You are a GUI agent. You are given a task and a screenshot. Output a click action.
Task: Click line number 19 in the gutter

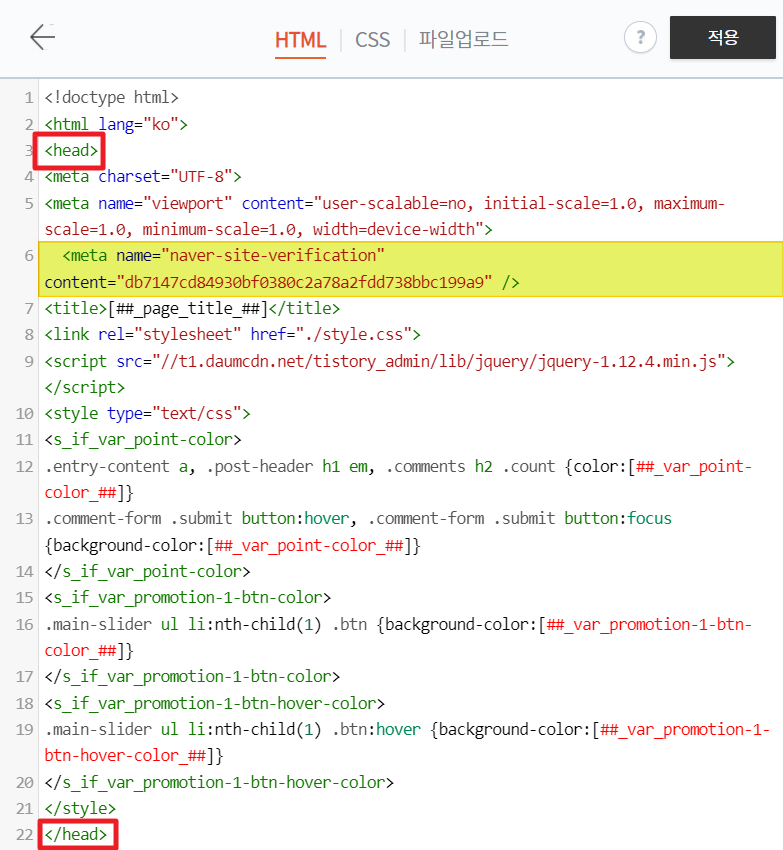coord(24,730)
